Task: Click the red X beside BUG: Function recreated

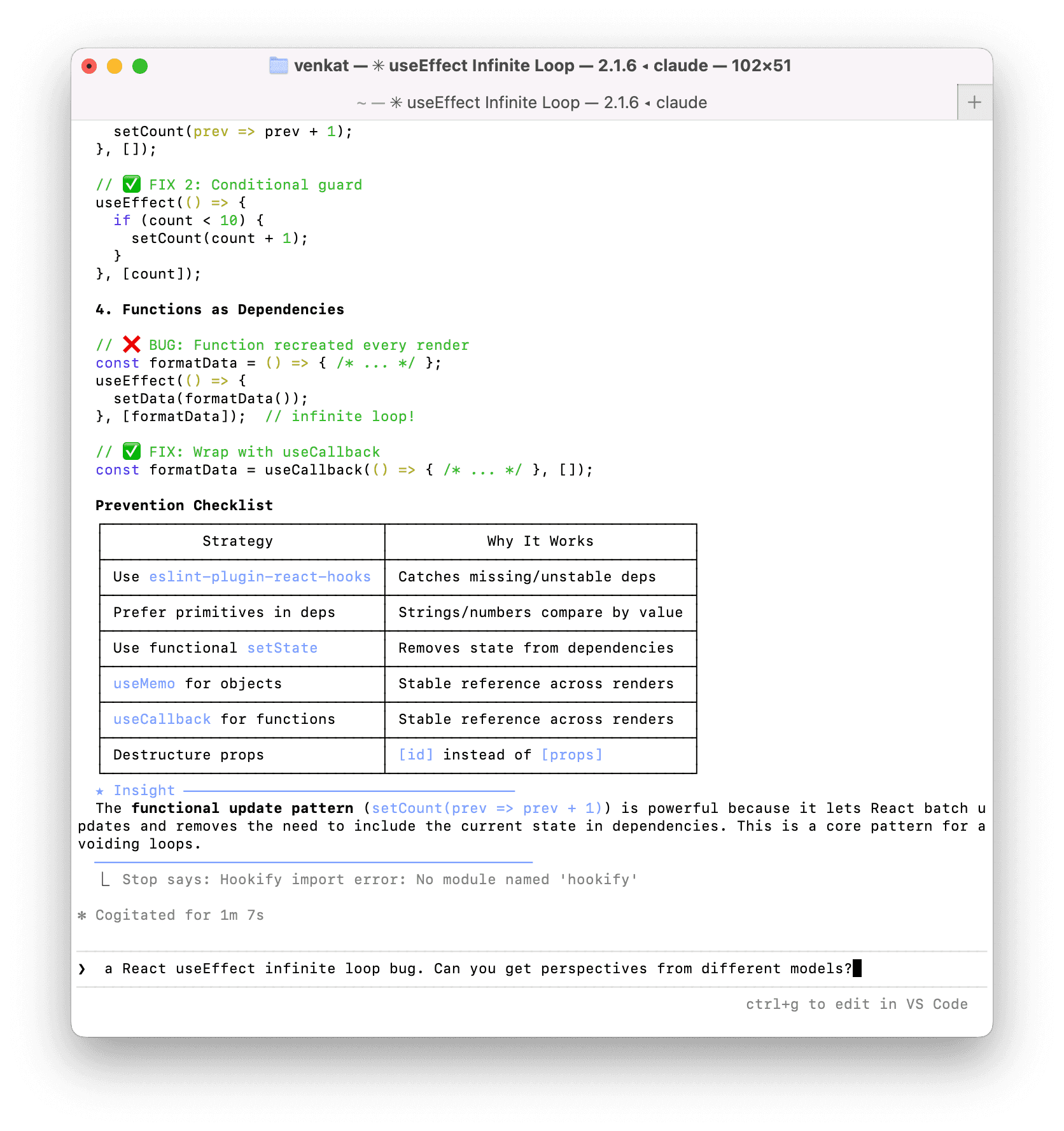Action: click(131, 344)
